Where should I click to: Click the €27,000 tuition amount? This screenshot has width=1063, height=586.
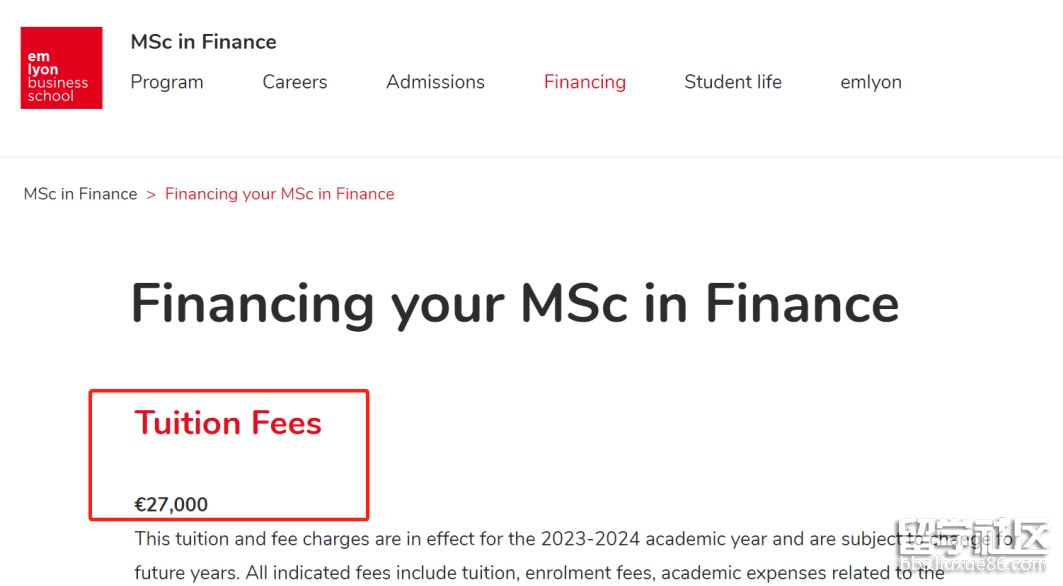tap(172, 505)
